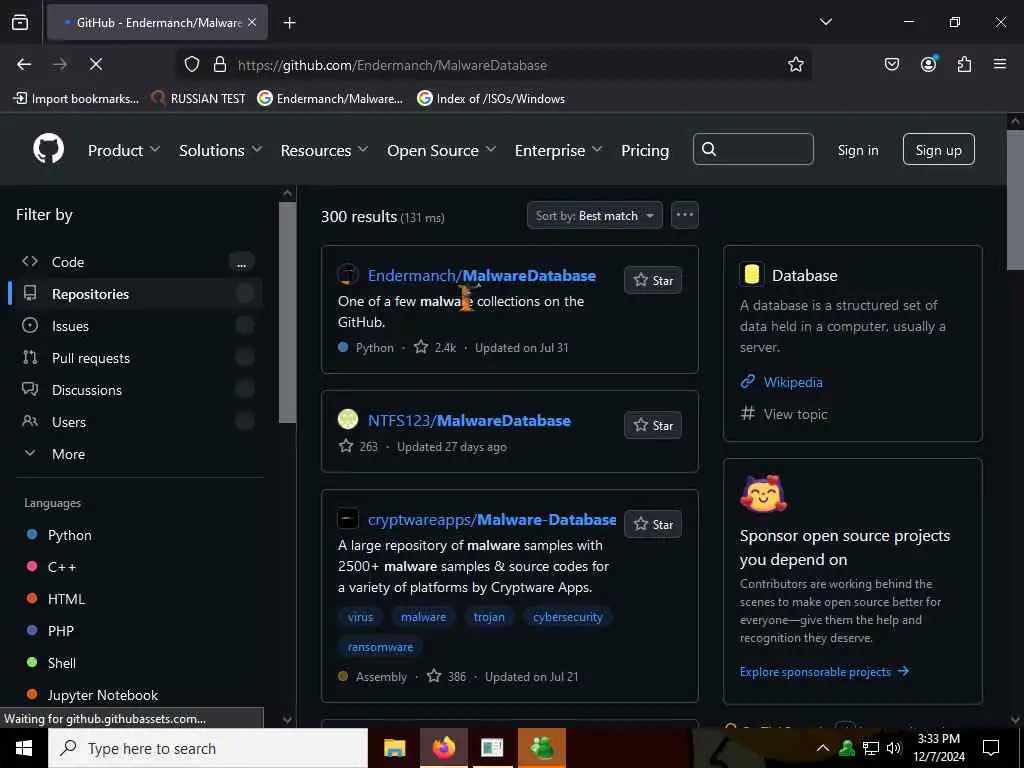1024x768 pixels.
Task: Select the Repositories filter
Action: [x=136, y=294]
